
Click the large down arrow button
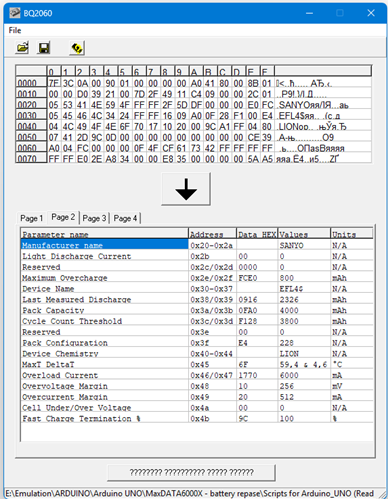tap(186, 189)
